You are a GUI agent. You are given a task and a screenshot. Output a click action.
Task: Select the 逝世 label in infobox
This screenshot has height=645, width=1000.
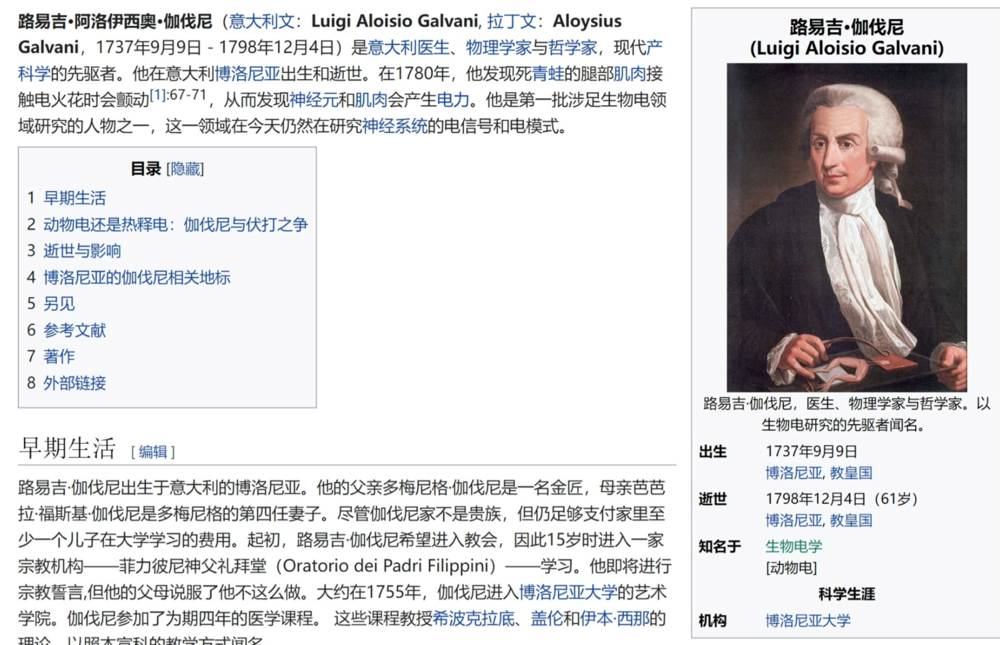[713, 499]
